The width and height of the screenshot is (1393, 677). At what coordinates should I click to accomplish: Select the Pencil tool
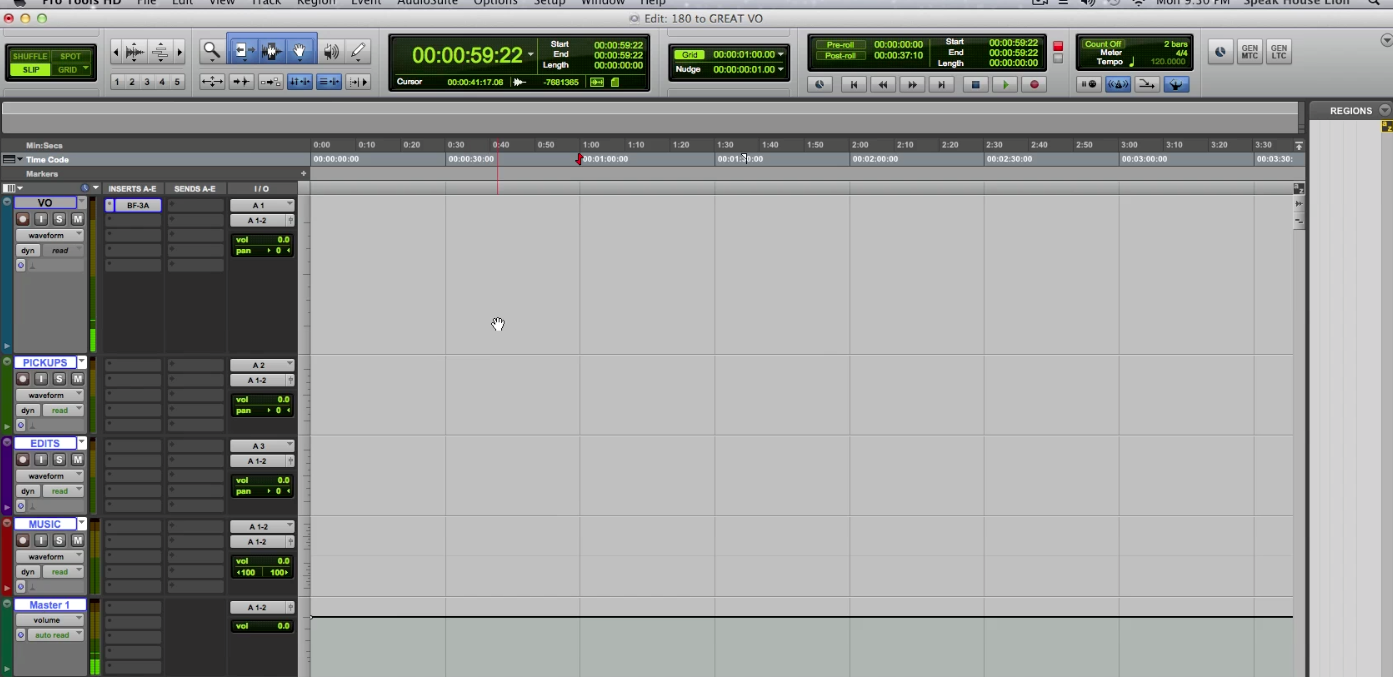pos(358,51)
